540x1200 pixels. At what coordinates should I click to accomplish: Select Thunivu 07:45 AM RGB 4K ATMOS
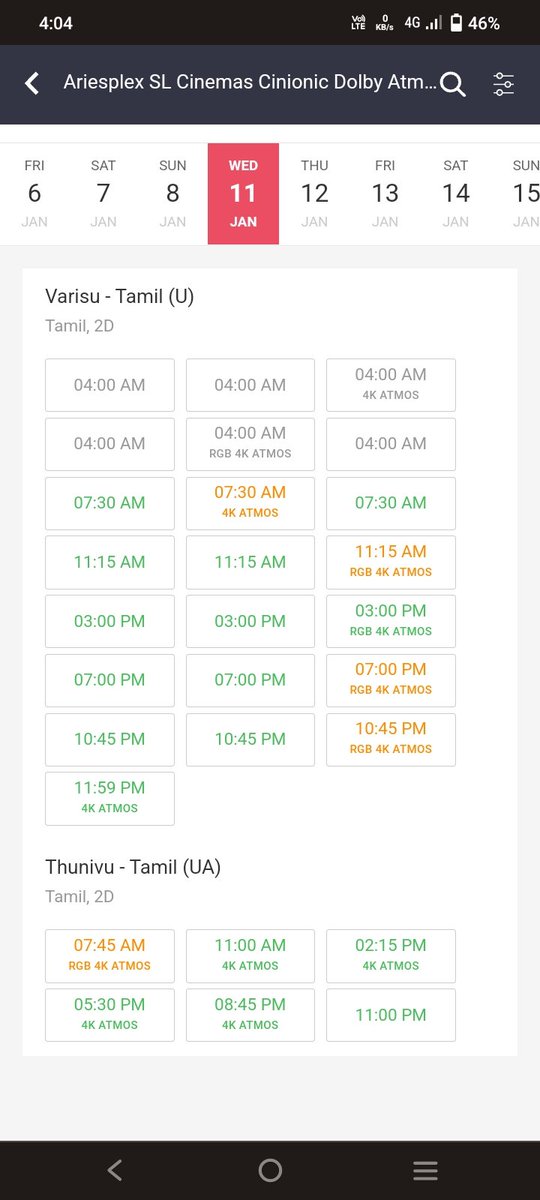pos(110,956)
